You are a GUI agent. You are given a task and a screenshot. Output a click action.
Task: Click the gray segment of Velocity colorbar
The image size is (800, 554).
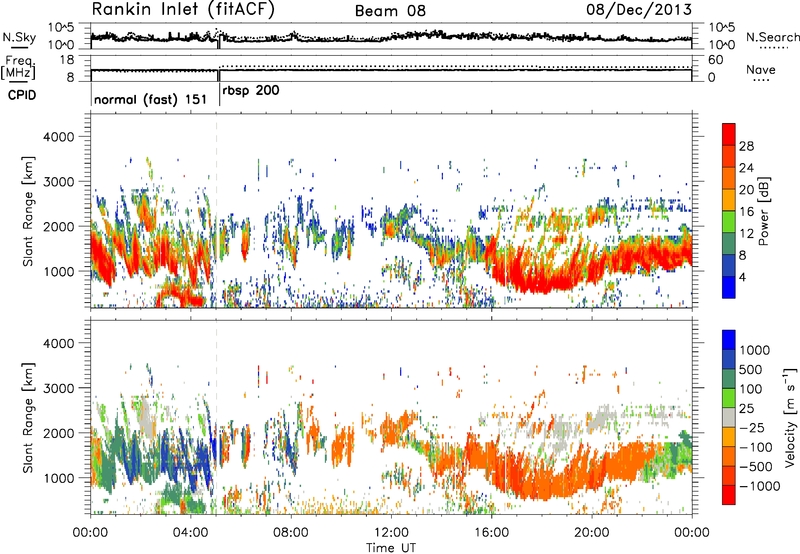729,417
